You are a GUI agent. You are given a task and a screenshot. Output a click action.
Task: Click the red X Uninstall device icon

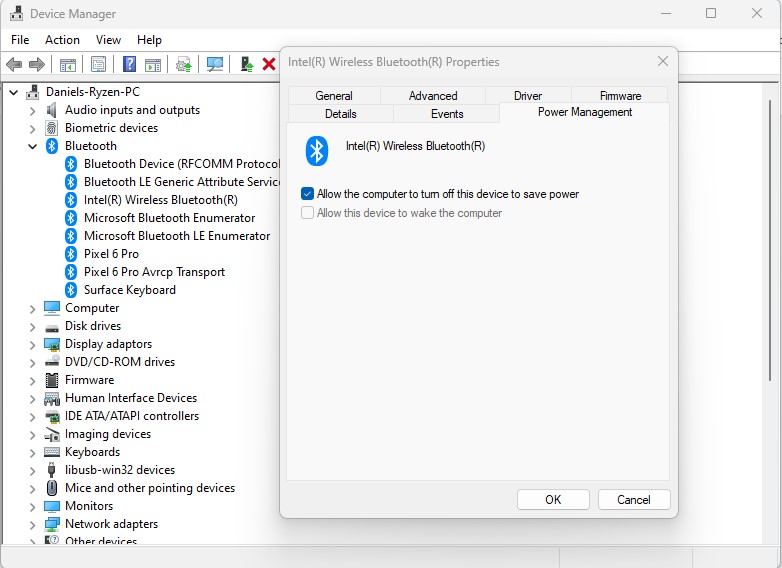269,64
